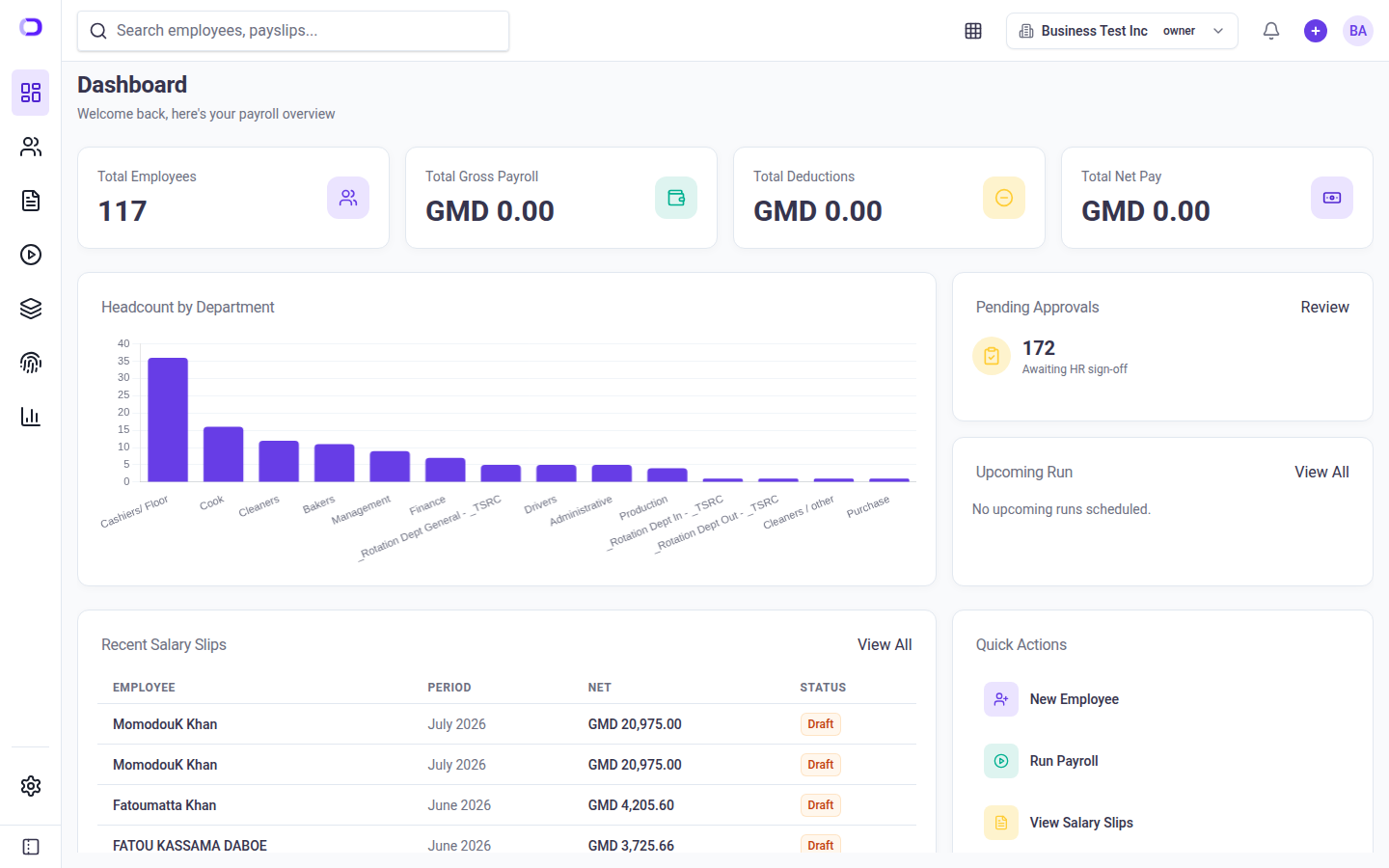Click the Bakers bar in chart
This screenshot has width=1389, height=868.
click(x=335, y=463)
